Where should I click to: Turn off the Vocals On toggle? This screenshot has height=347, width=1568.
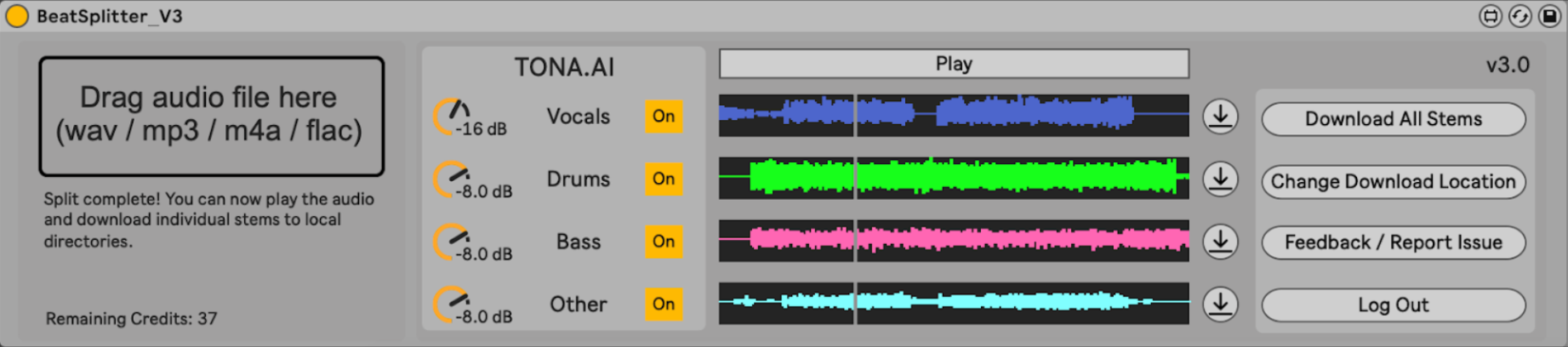click(x=664, y=117)
